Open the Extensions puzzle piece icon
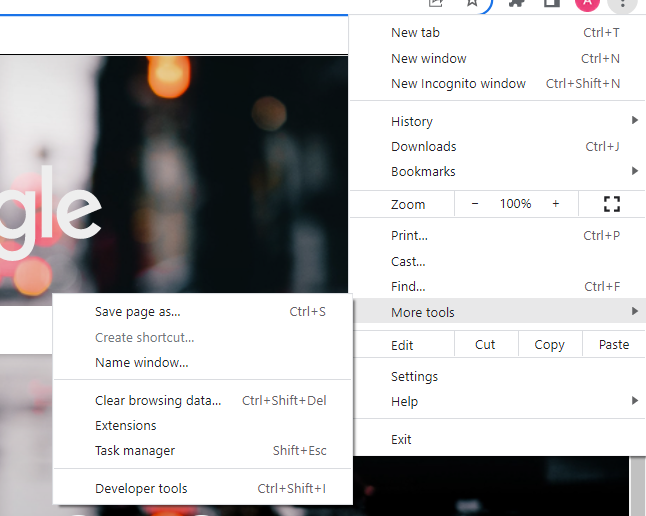Image resolution: width=646 pixels, height=516 pixels. tap(517, 3)
